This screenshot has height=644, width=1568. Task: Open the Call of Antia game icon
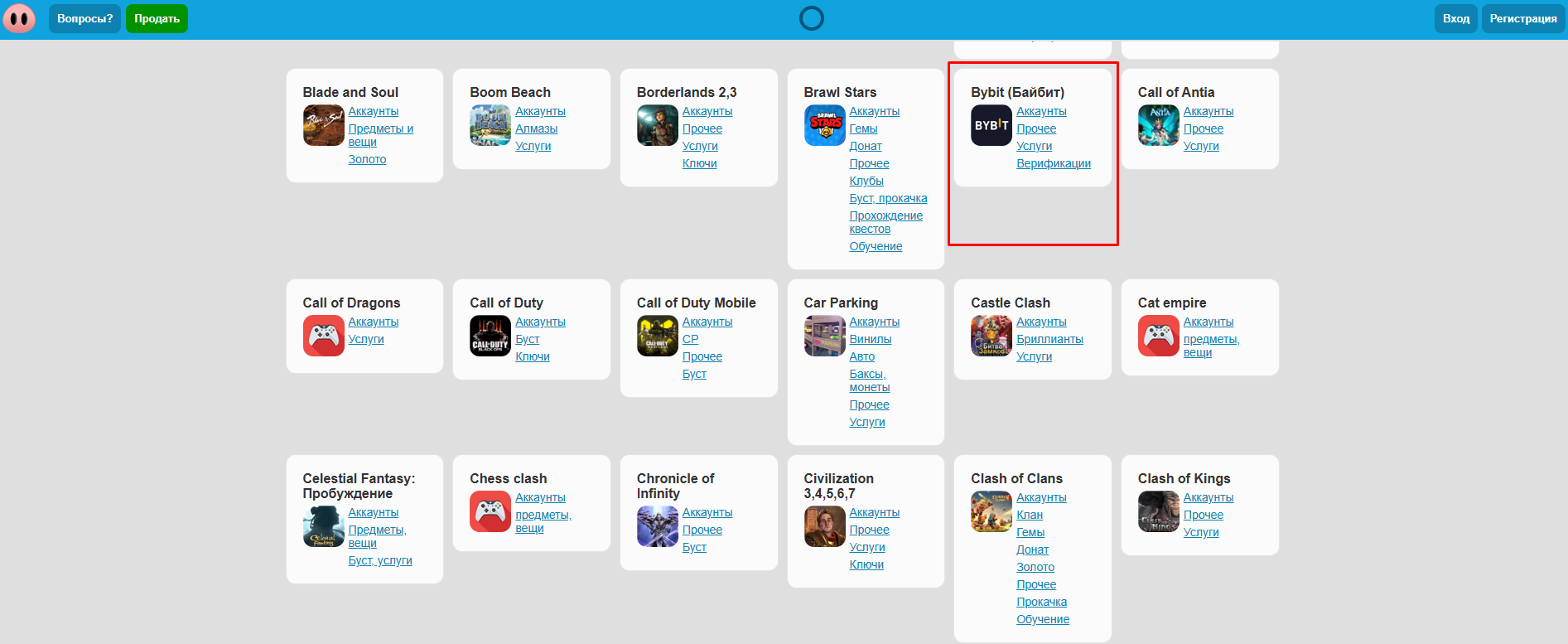coord(1159,125)
